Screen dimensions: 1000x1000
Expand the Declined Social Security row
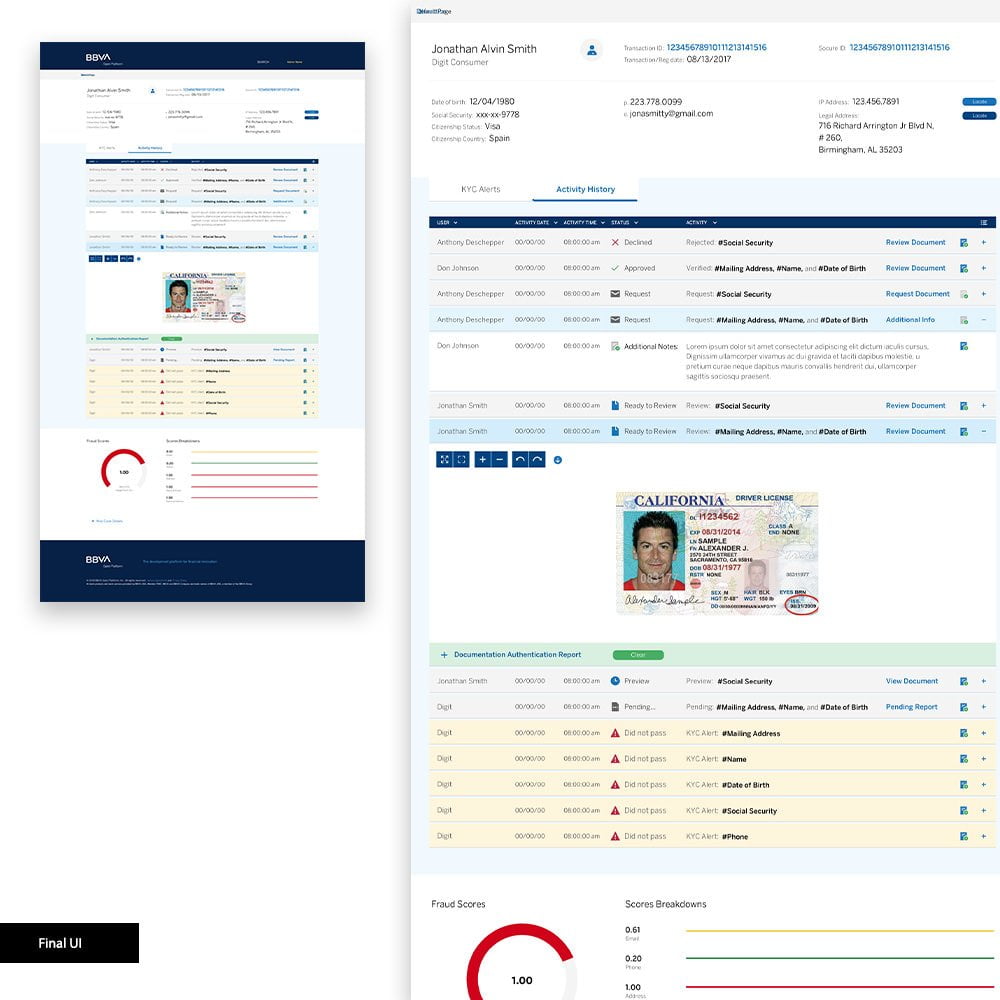point(983,243)
